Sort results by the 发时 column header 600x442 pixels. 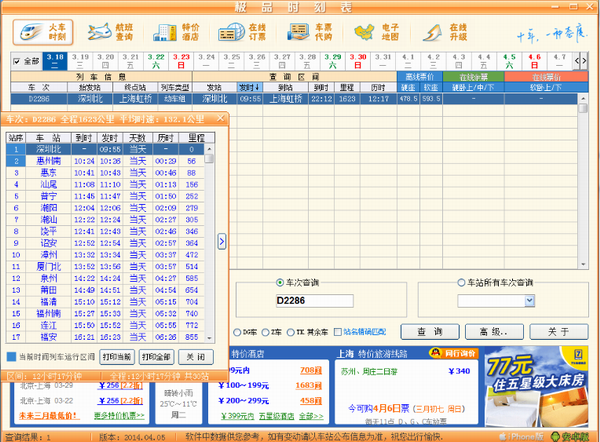pyautogui.click(x=249, y=87)
